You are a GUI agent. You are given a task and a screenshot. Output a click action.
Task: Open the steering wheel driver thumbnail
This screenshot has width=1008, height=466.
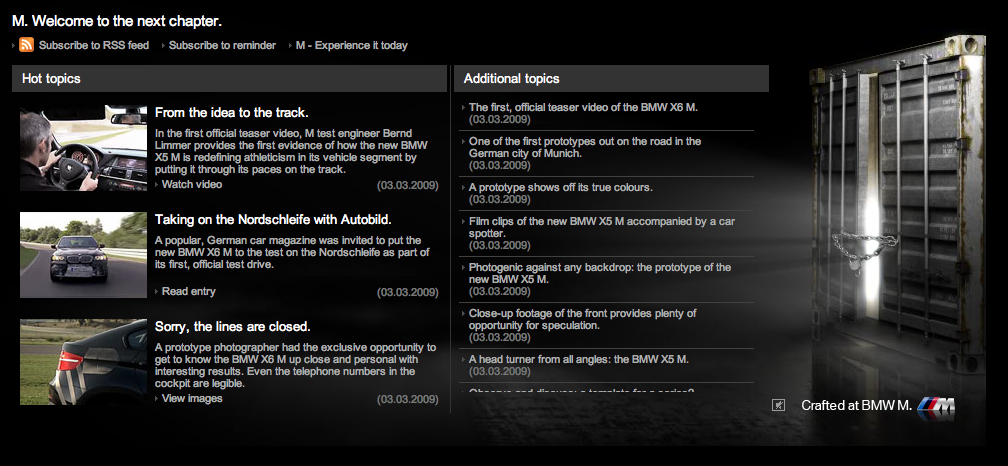point(83,148)
